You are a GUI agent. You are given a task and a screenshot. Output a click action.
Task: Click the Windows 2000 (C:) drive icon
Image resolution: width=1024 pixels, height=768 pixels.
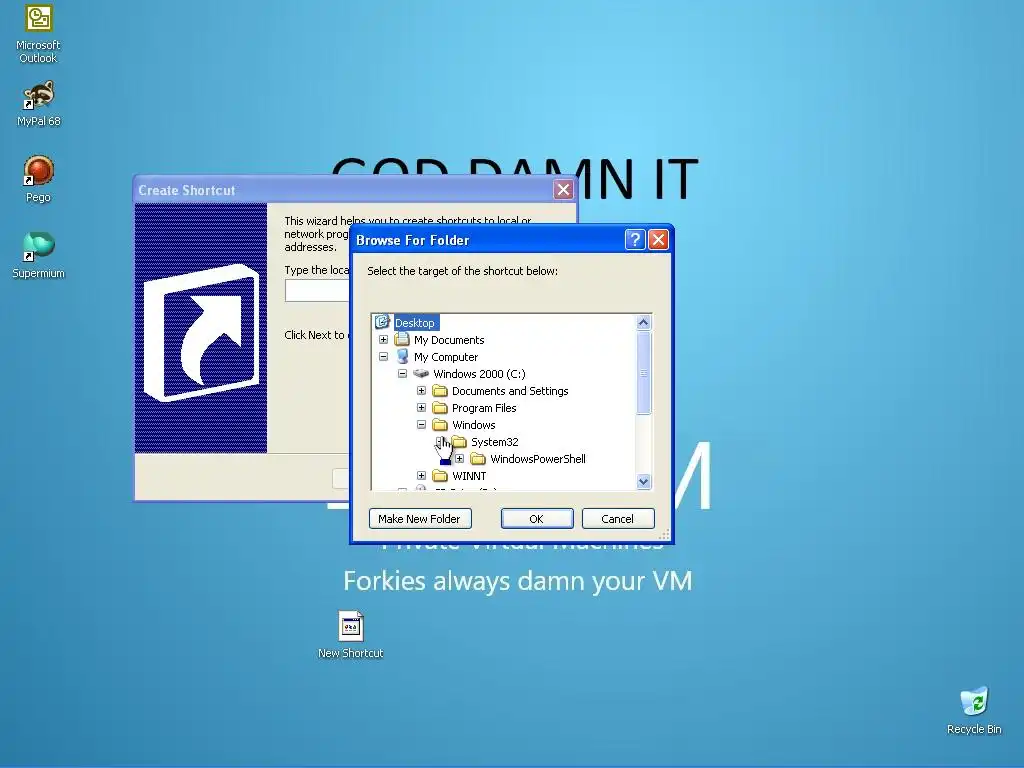click(x=421, y=374)
